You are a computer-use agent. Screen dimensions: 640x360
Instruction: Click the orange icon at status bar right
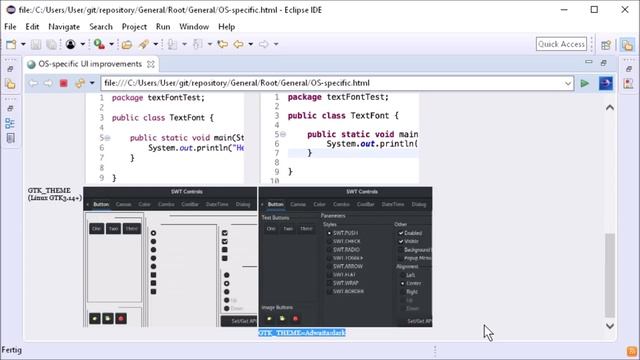tap(632, 351)
